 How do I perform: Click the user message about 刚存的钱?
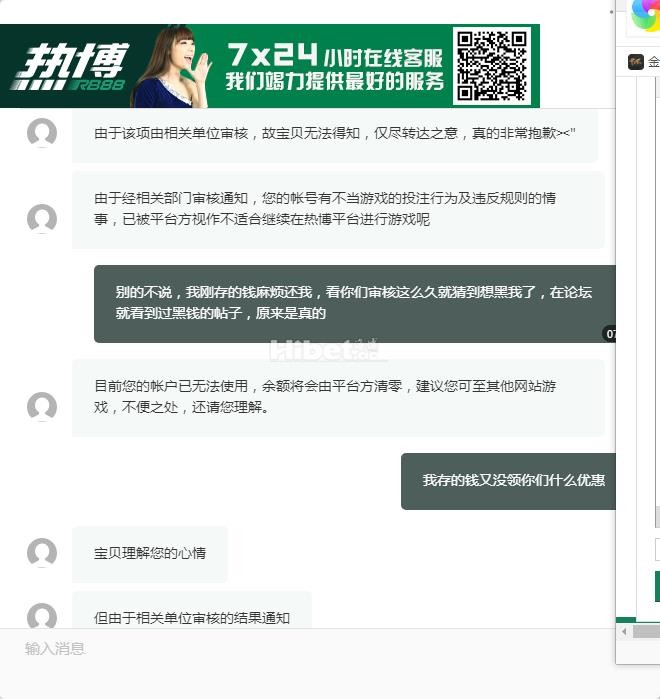(353, 303)
